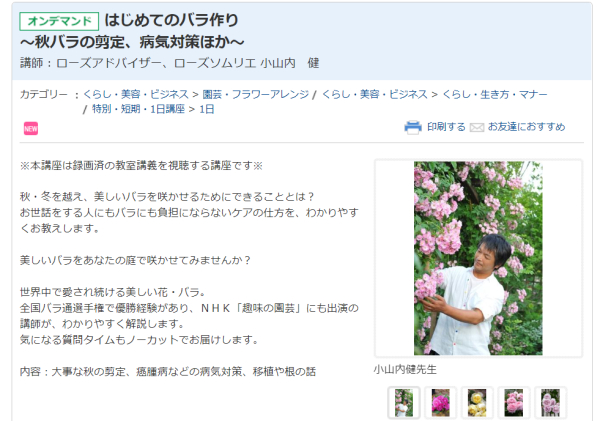Select the yellow rose thumbnail

click(477, 403)
